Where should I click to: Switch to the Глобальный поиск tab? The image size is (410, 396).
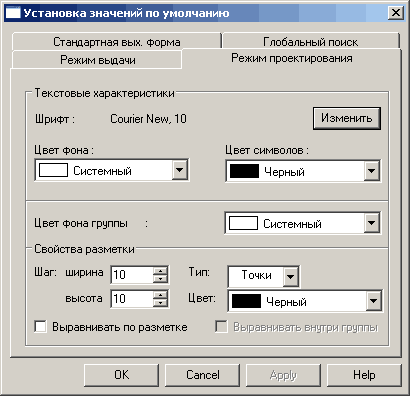coord(311,42)
